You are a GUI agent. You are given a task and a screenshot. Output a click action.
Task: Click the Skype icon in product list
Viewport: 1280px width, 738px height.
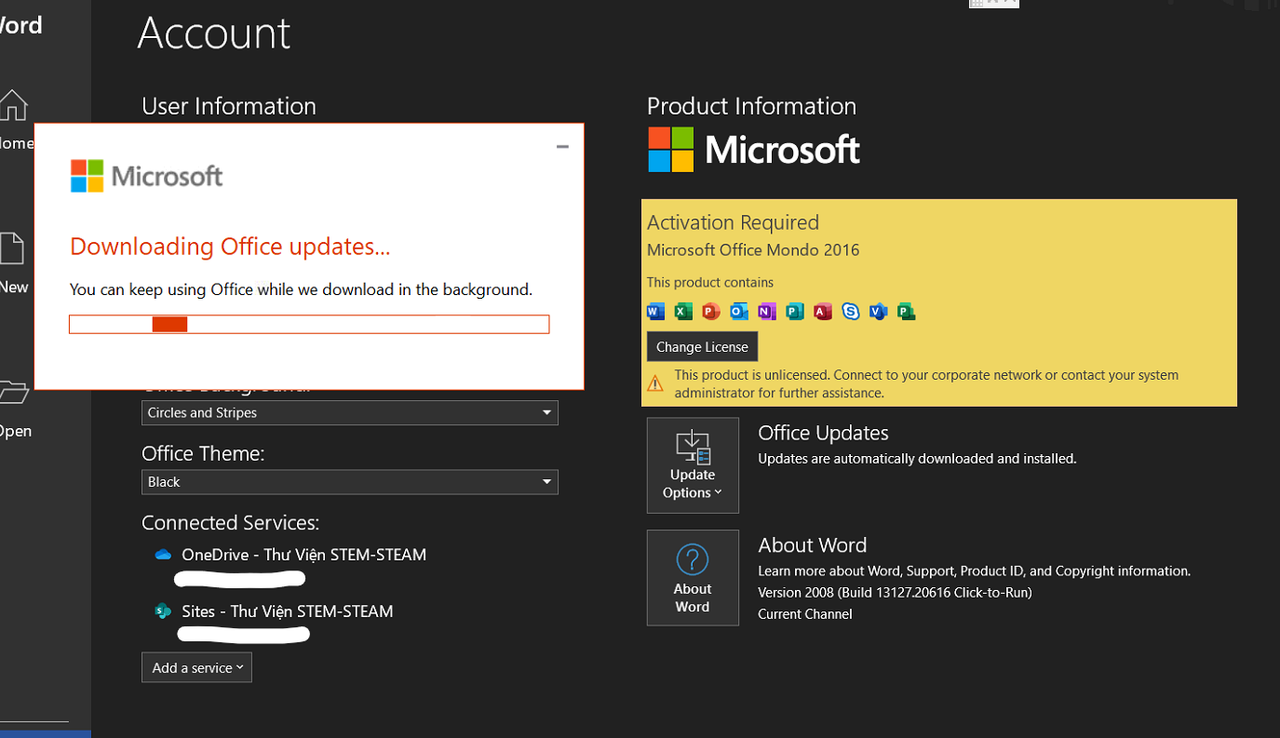pos(851,311)
